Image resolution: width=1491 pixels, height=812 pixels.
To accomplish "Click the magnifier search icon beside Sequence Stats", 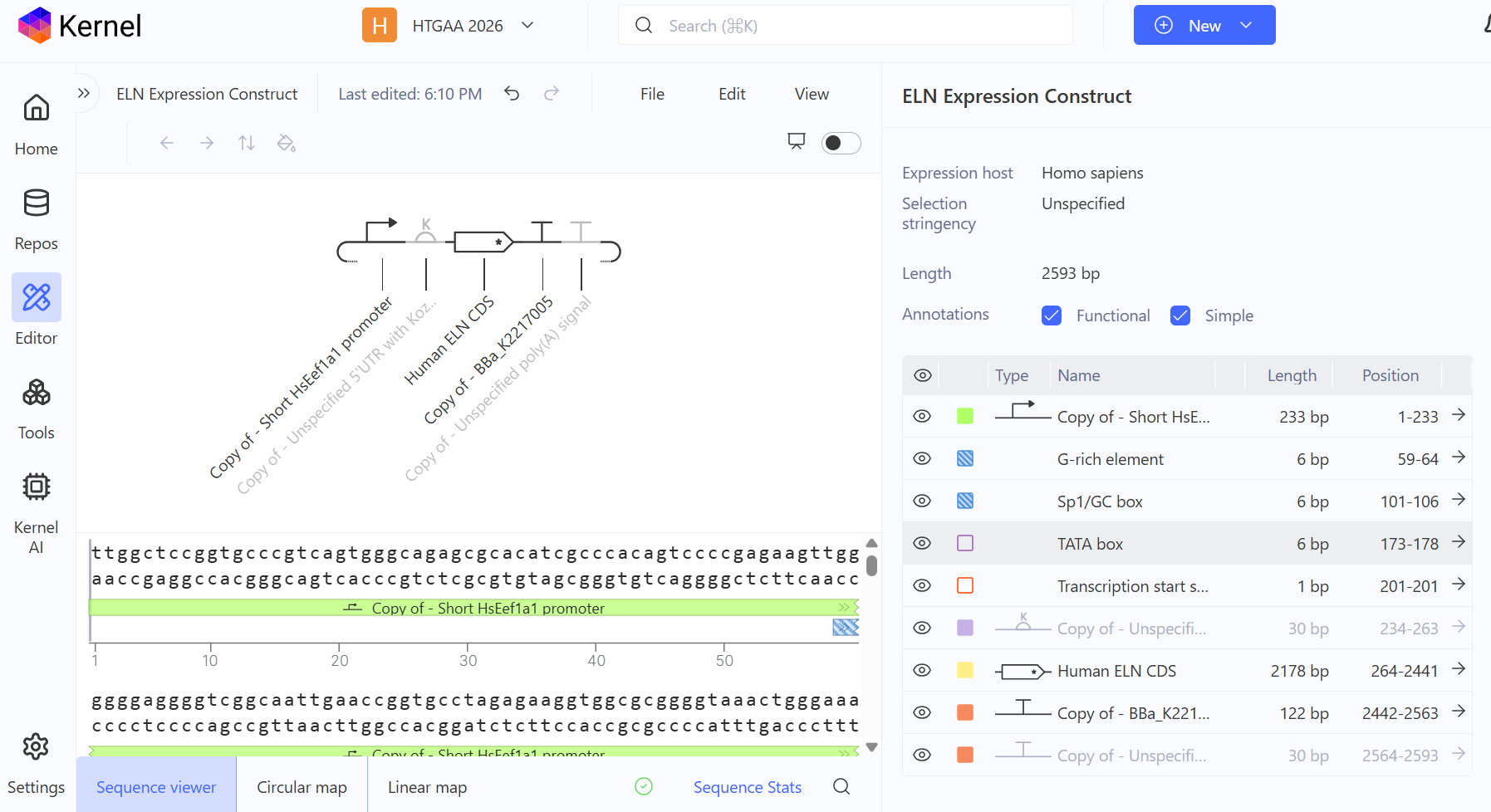I will 841,786.
